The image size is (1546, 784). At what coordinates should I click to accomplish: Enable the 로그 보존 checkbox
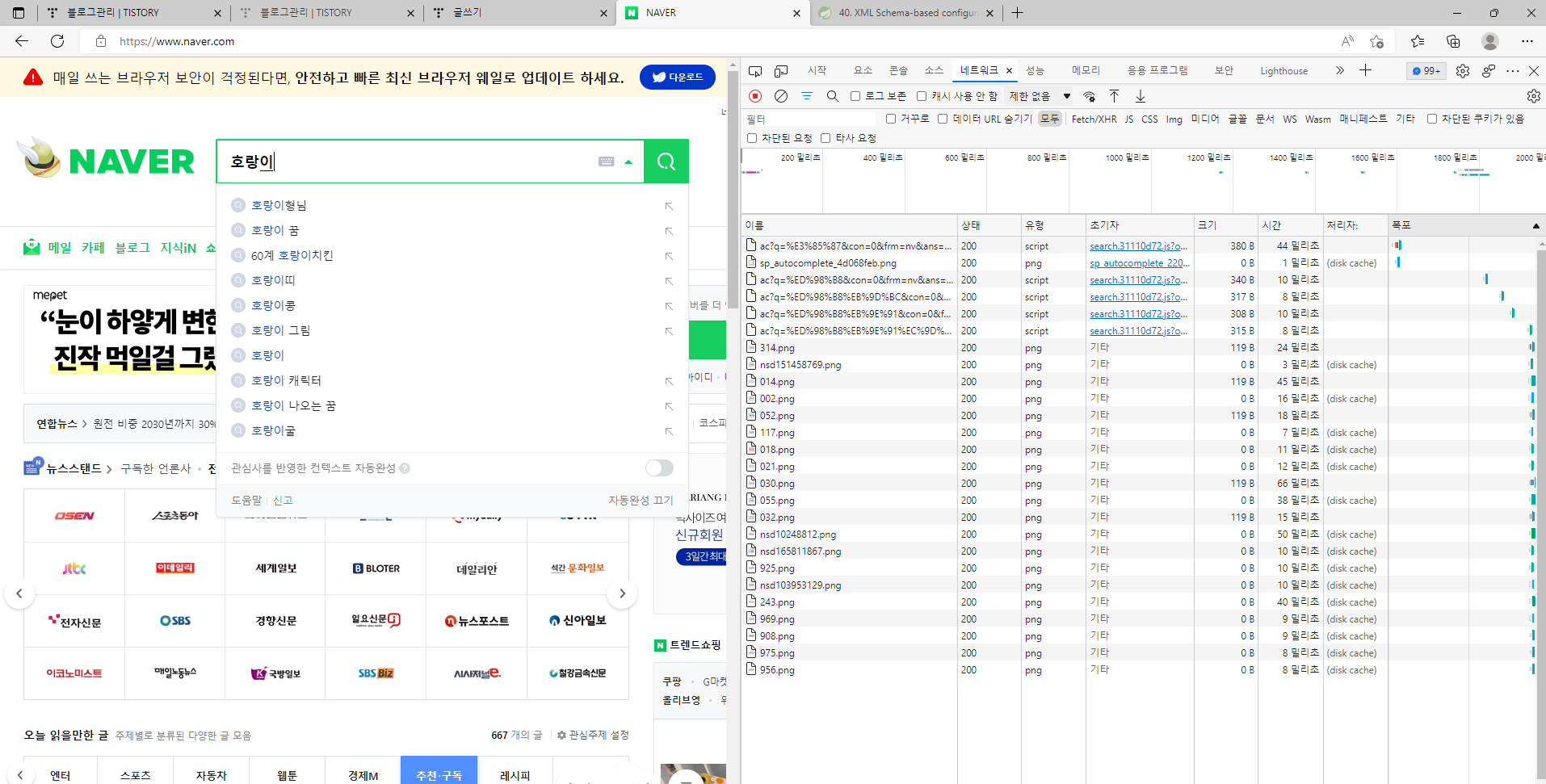click(x=855, y=96)
